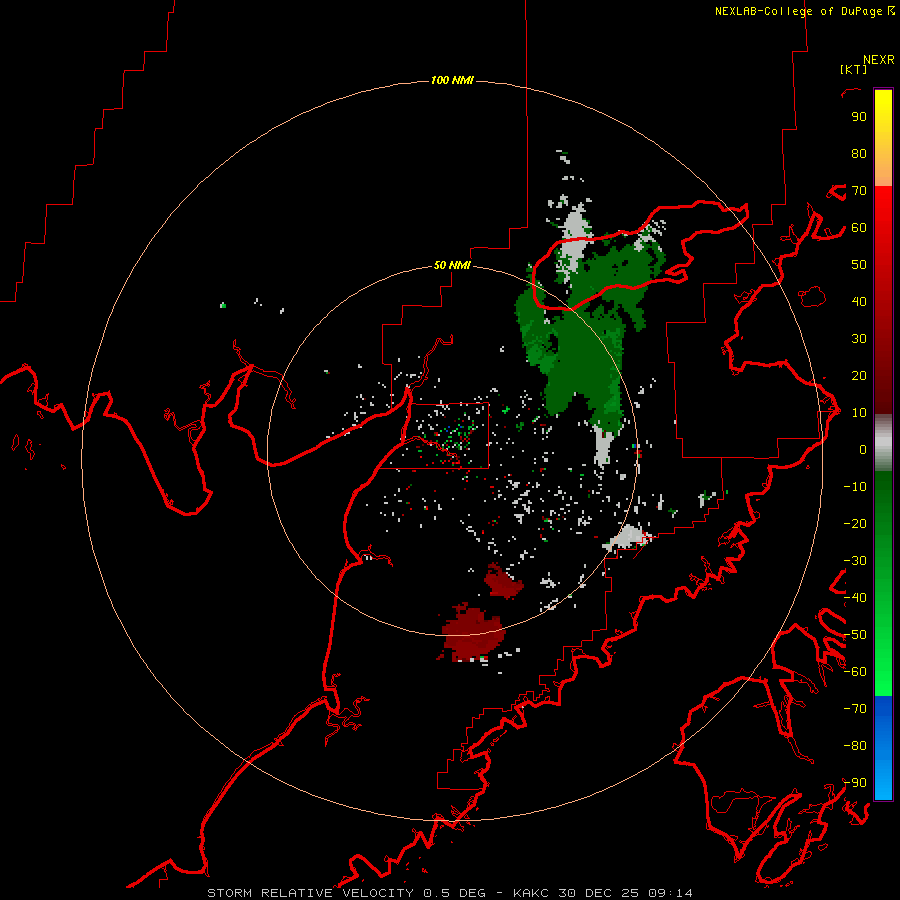Click the 90 value on velocity scale
Image resolution: width=900 pixels, height=900 pixels.
(x=859, y=117)
